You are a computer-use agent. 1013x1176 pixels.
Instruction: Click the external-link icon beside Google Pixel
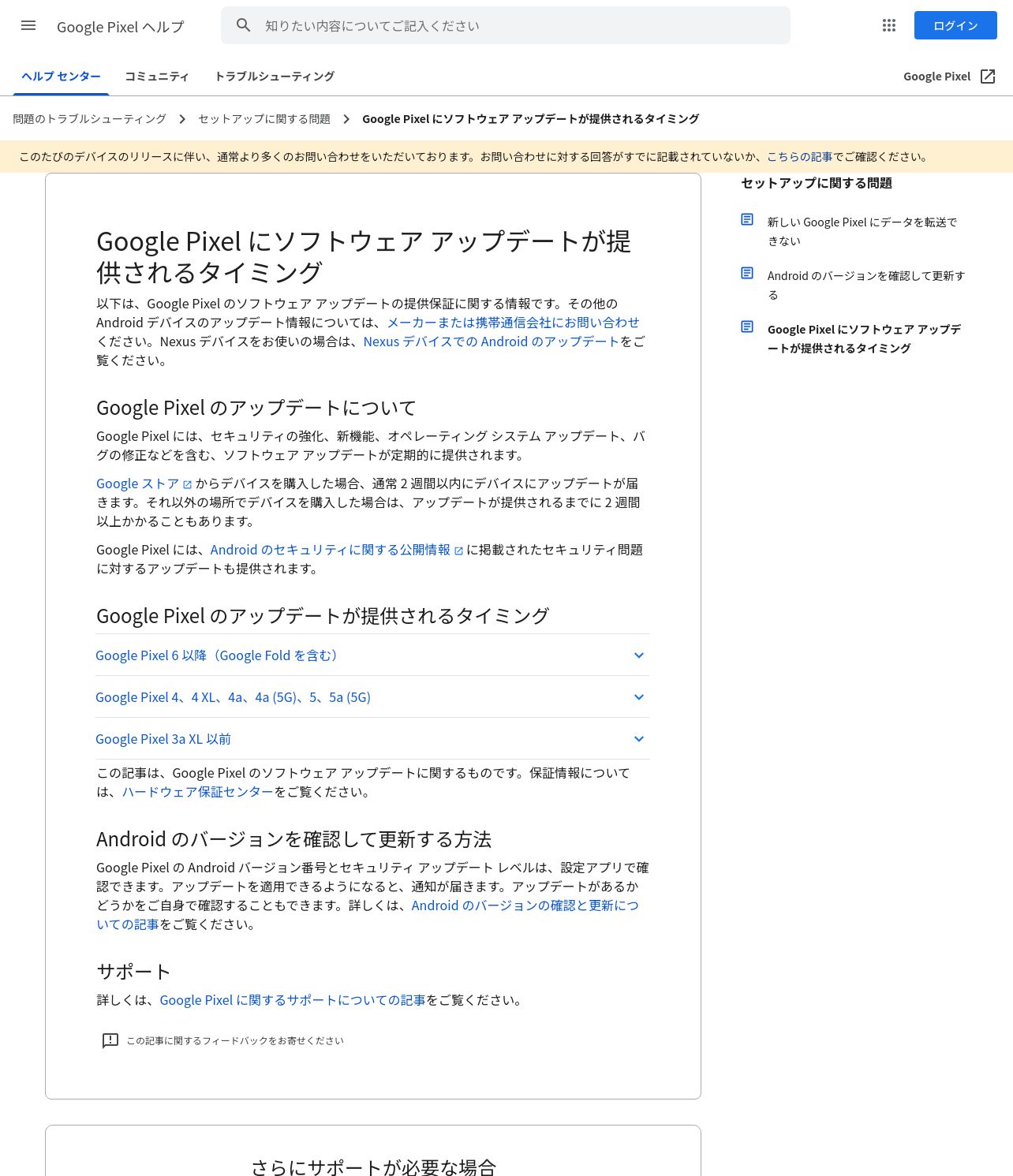click(x=988, y=77)
